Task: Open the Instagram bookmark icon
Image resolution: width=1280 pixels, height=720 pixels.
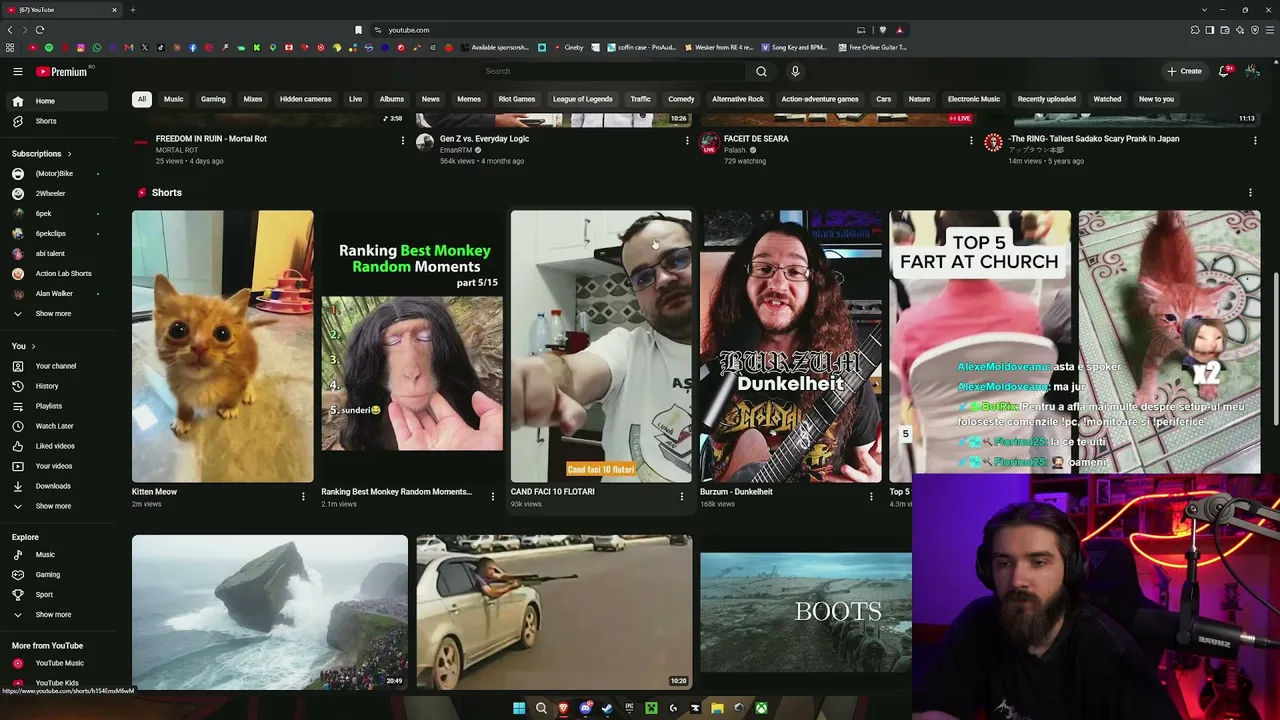Action: point(80,48)
